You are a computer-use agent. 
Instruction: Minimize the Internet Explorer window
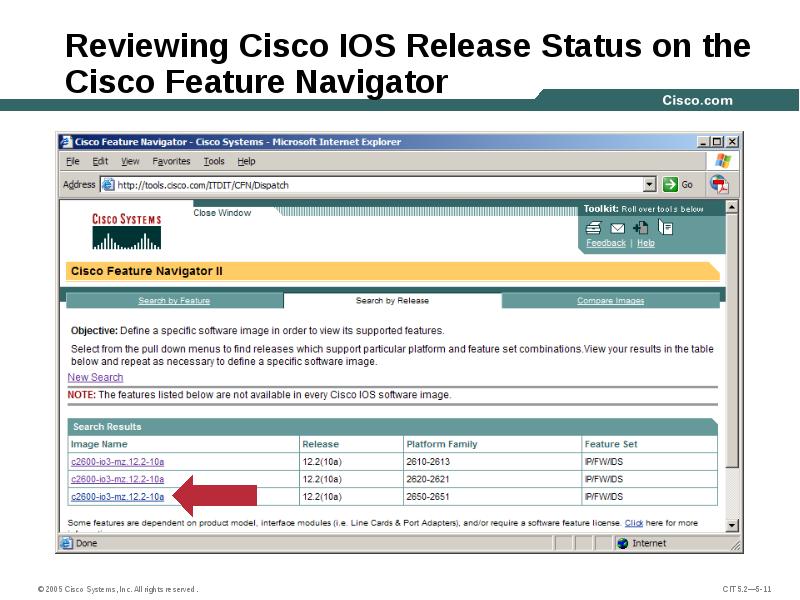point(704,142)
